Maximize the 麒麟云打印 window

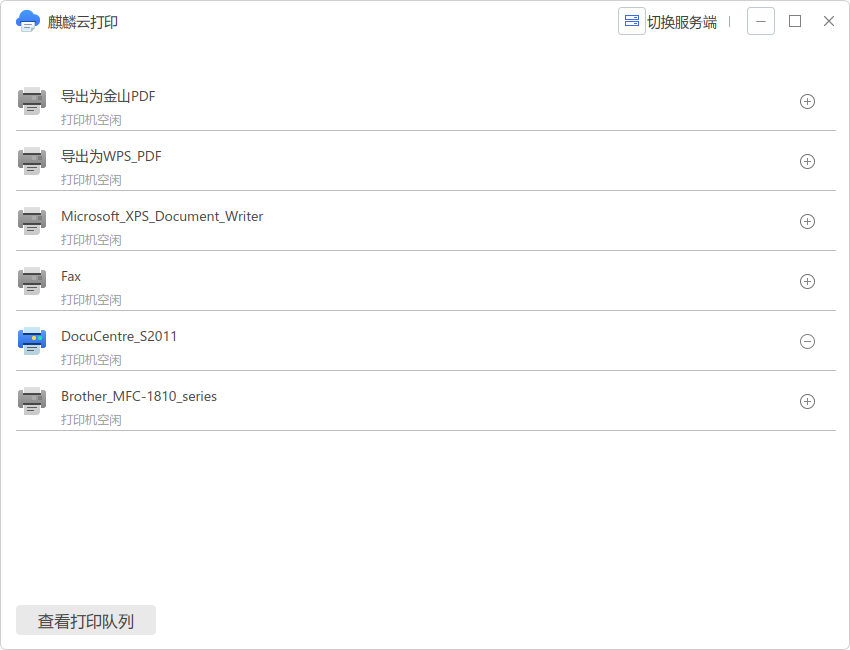click(x=795, y=21)
